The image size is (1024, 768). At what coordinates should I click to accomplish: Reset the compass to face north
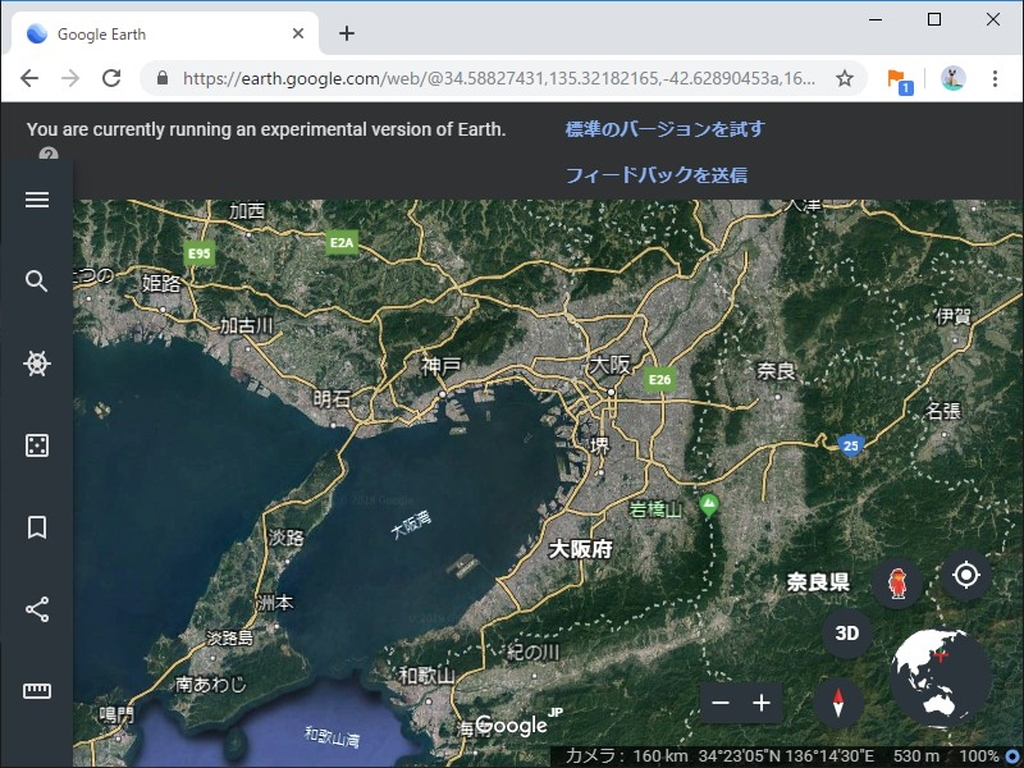[x=837, y=701]
